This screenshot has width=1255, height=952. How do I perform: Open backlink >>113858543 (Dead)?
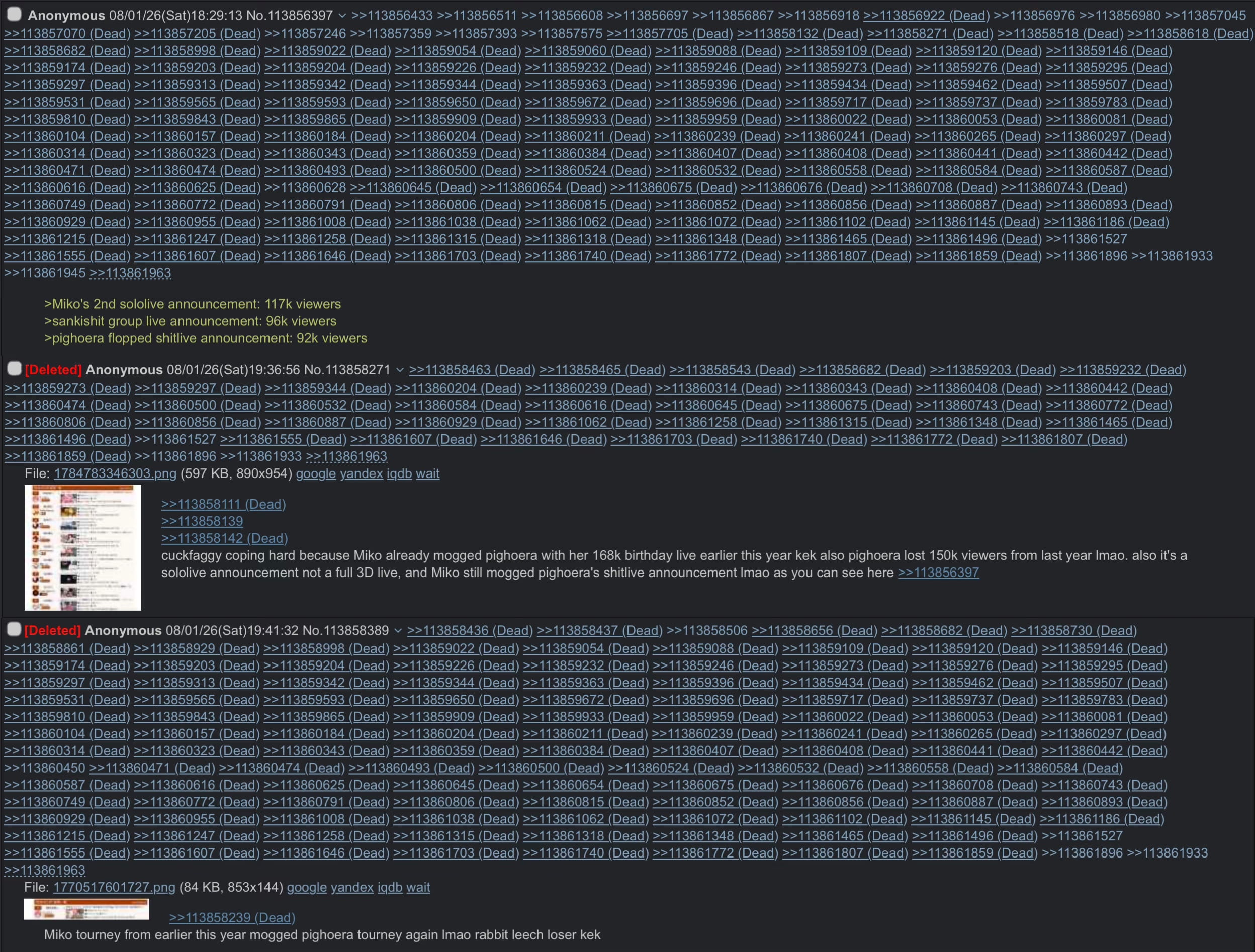[733, 370]
